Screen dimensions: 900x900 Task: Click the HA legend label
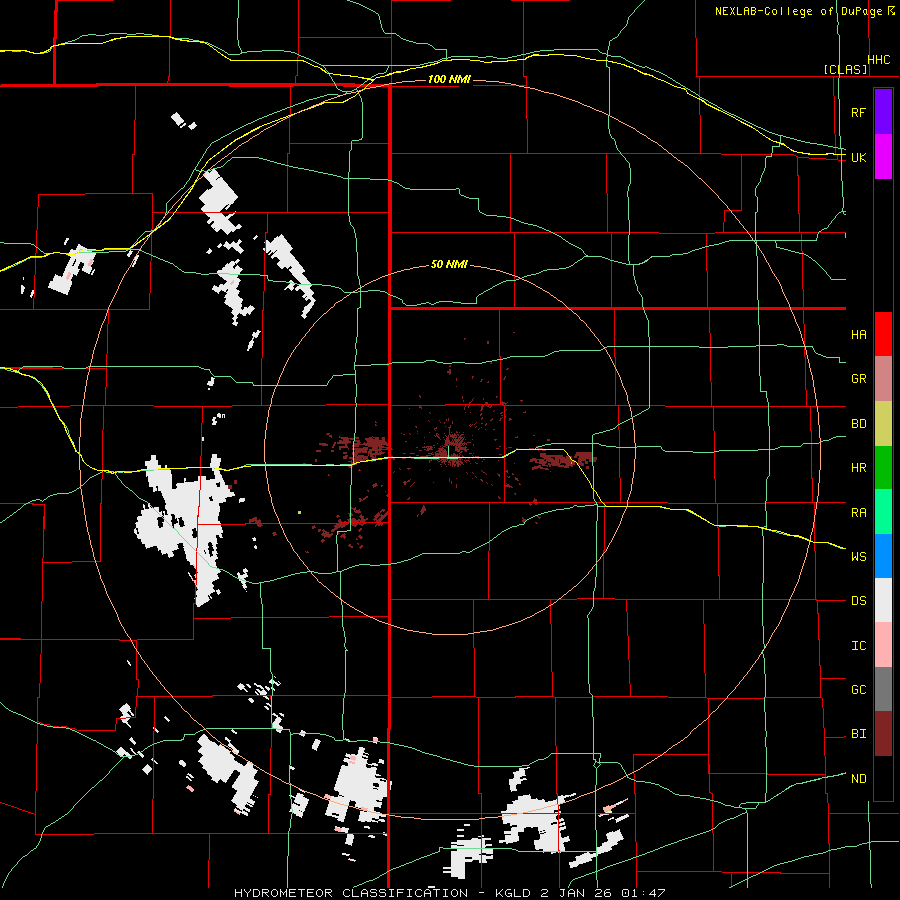tap(859, 334)
